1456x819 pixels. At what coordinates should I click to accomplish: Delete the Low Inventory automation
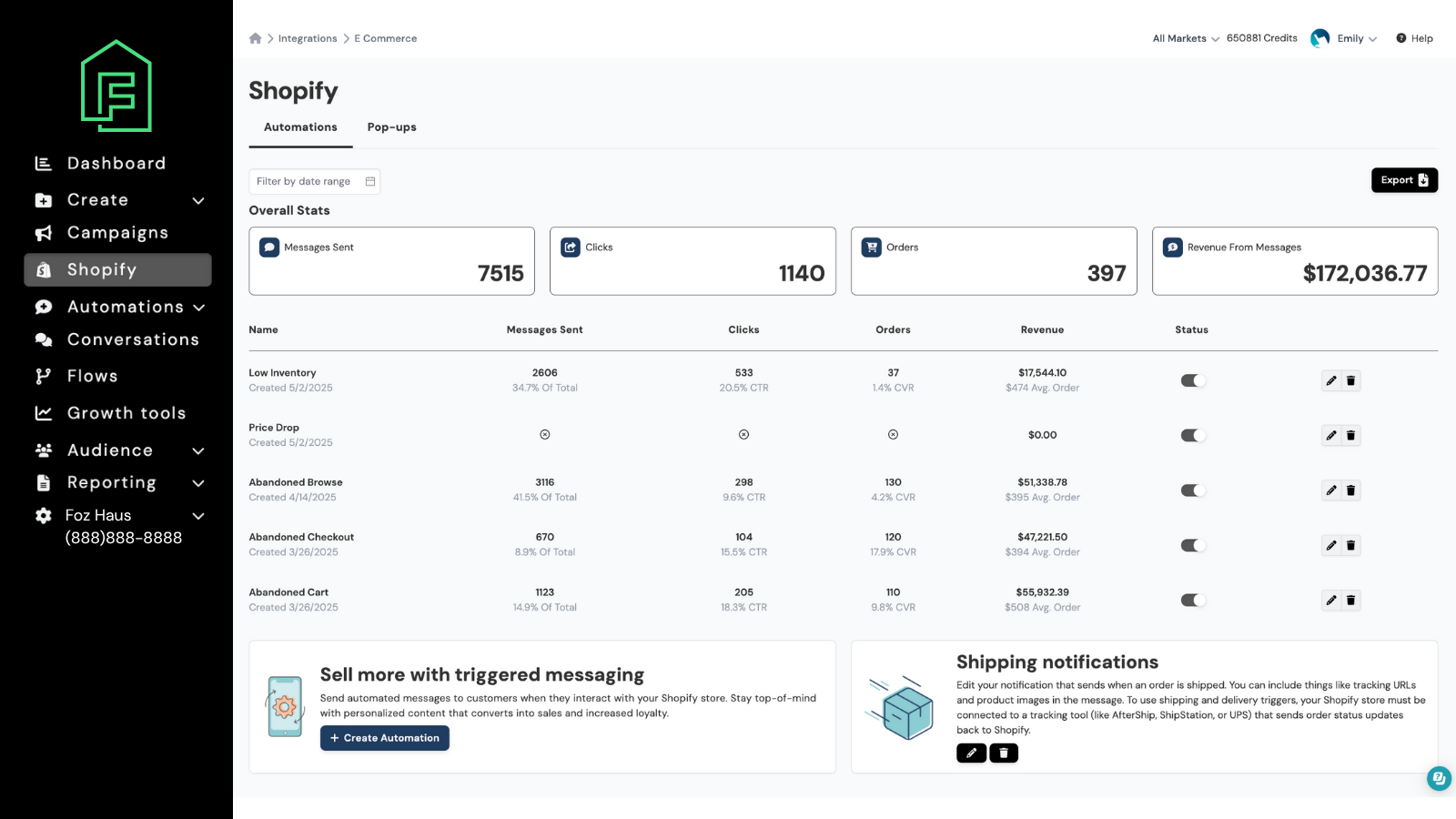(1350, 381)
